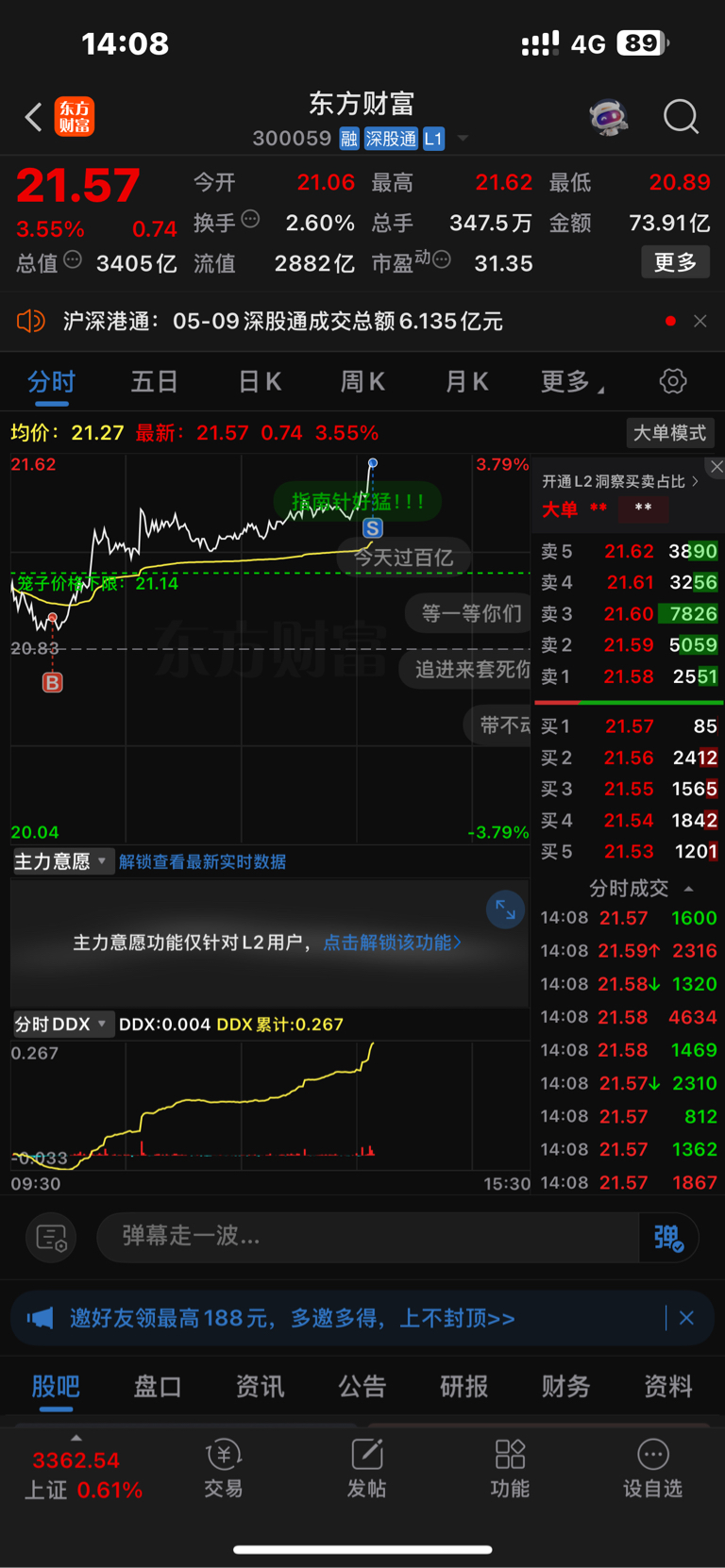Tap 点击解锁该功能 link
The width and height of the screenshot is (725, 1568).
coord(392,942)
